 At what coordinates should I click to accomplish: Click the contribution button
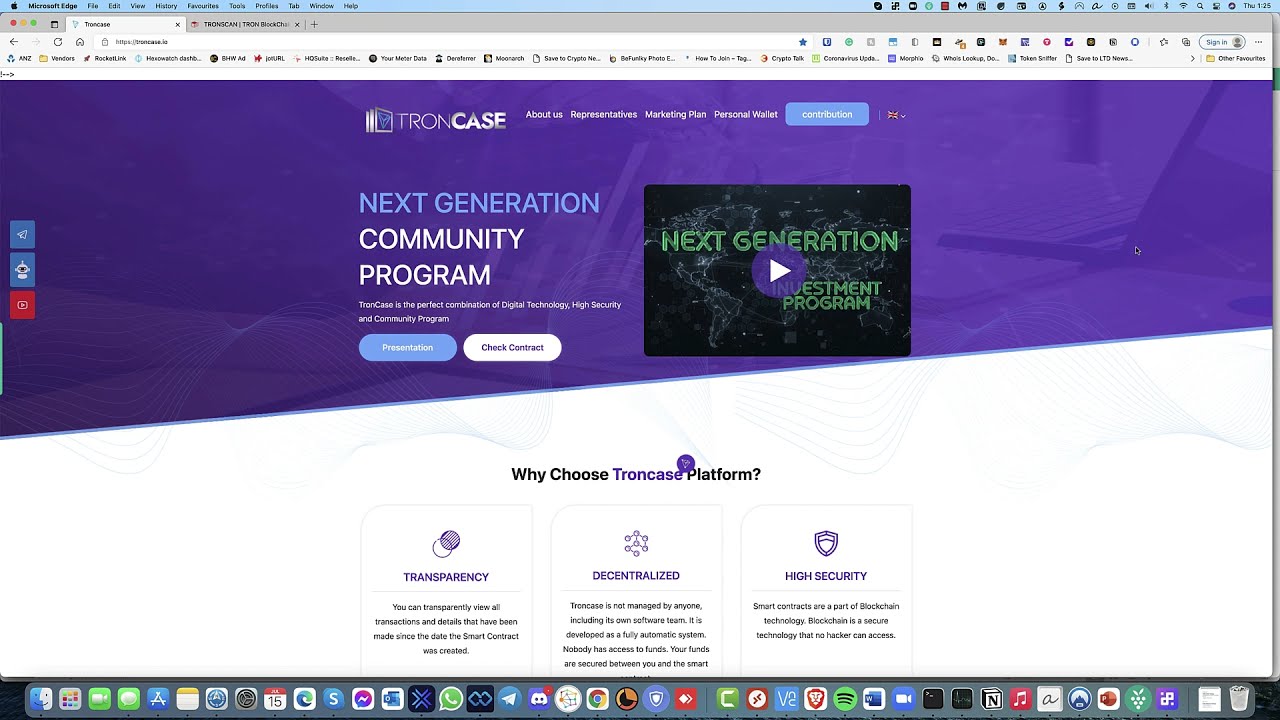(x=827, y=114)
